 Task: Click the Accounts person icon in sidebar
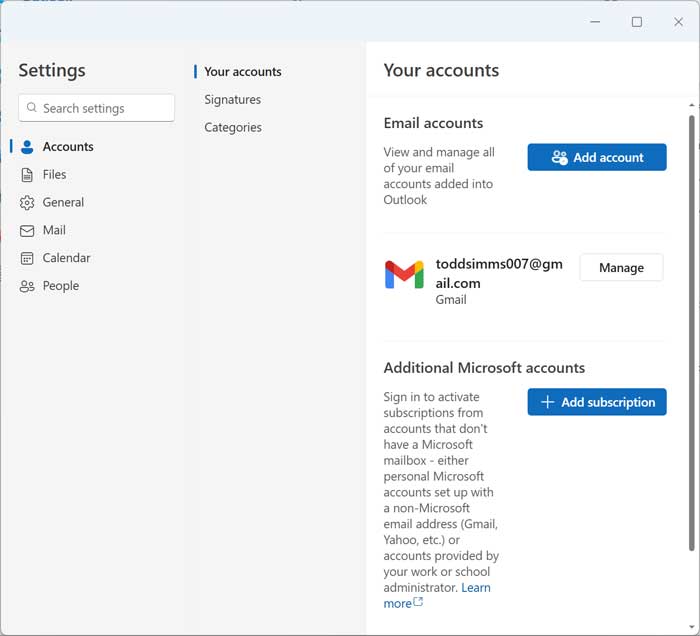point(27,147)
